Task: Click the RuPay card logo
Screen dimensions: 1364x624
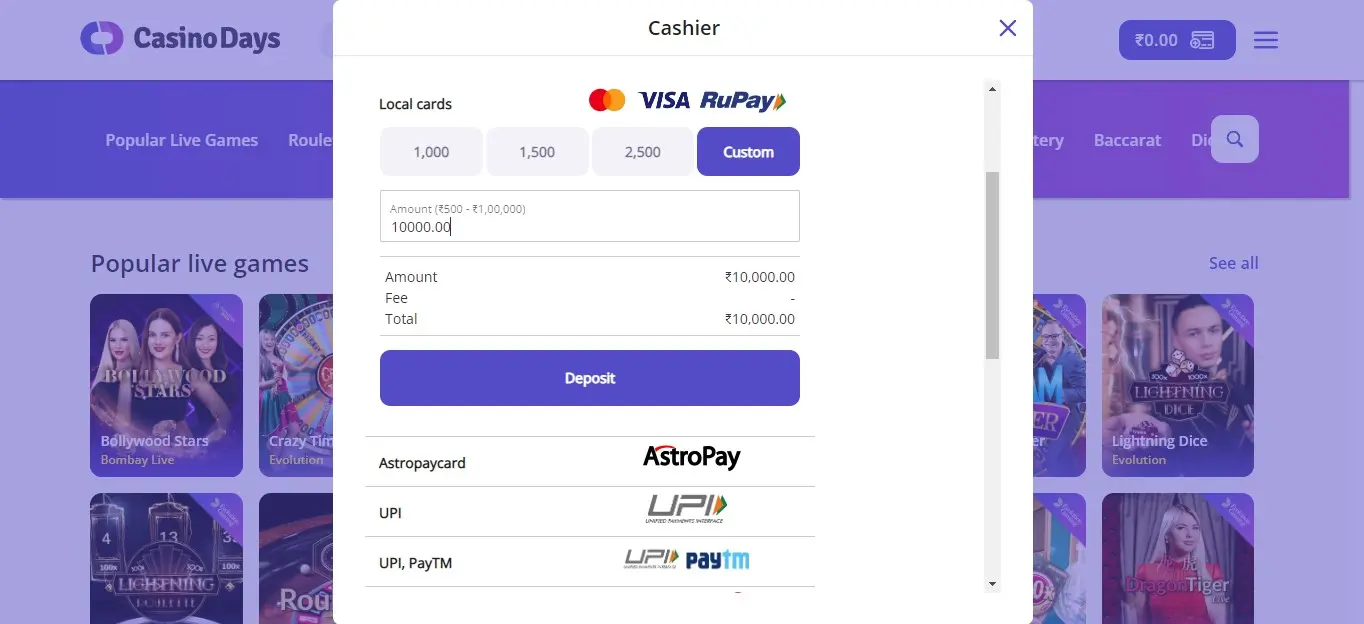Action: point(742,100)
